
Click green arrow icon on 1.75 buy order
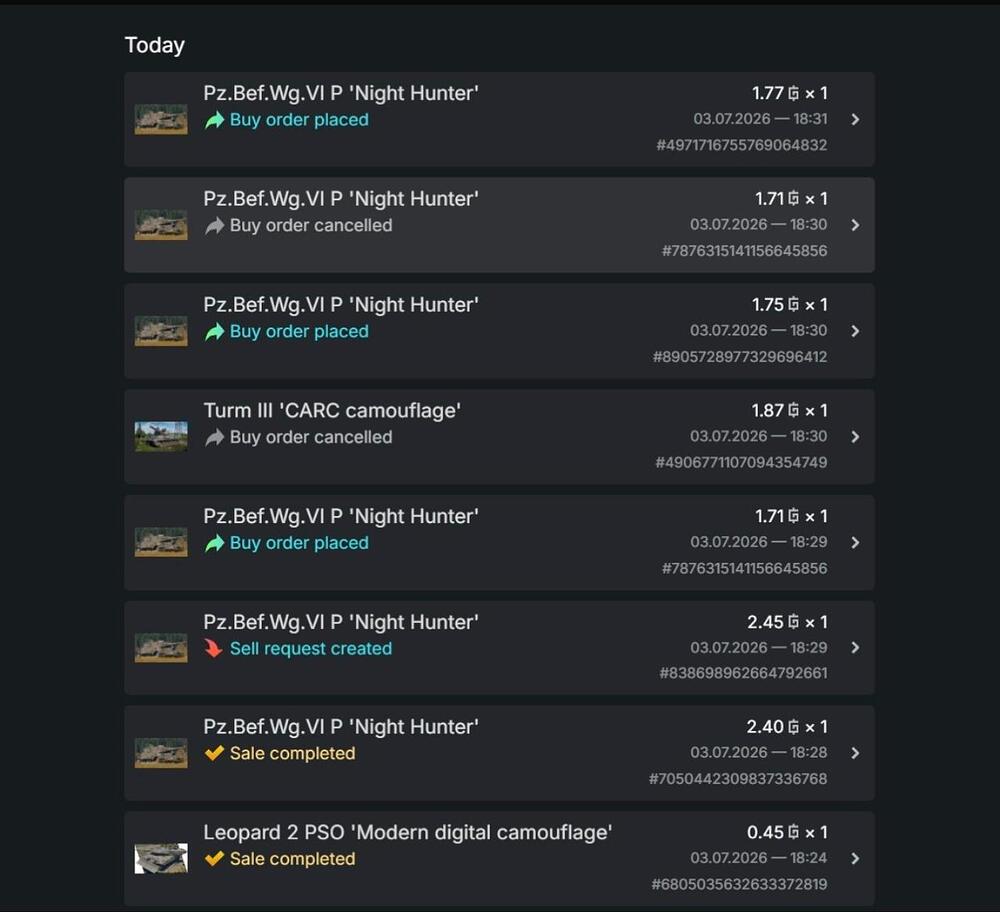[214, 332]
